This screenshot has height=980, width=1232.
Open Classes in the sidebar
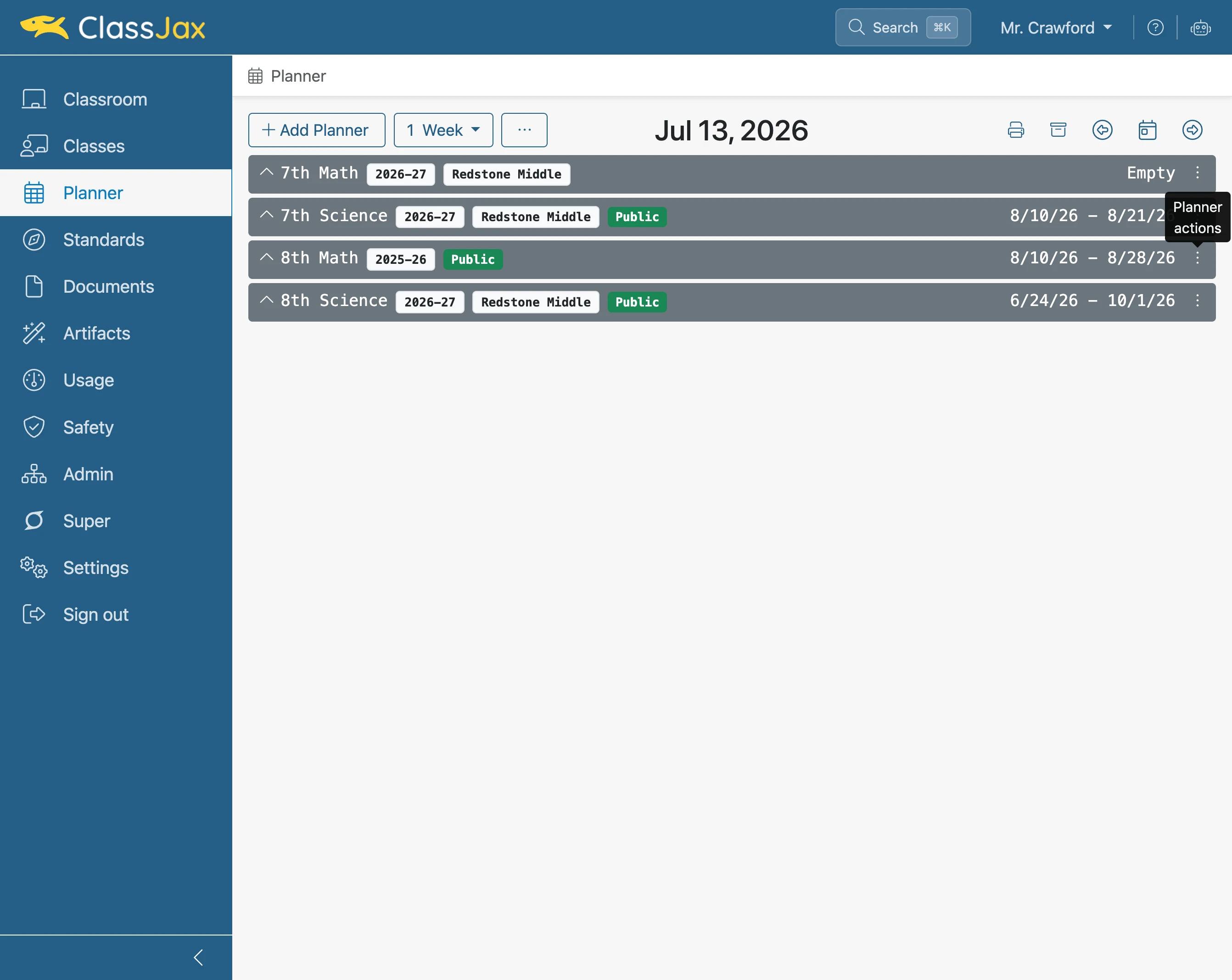pos(116,145)
